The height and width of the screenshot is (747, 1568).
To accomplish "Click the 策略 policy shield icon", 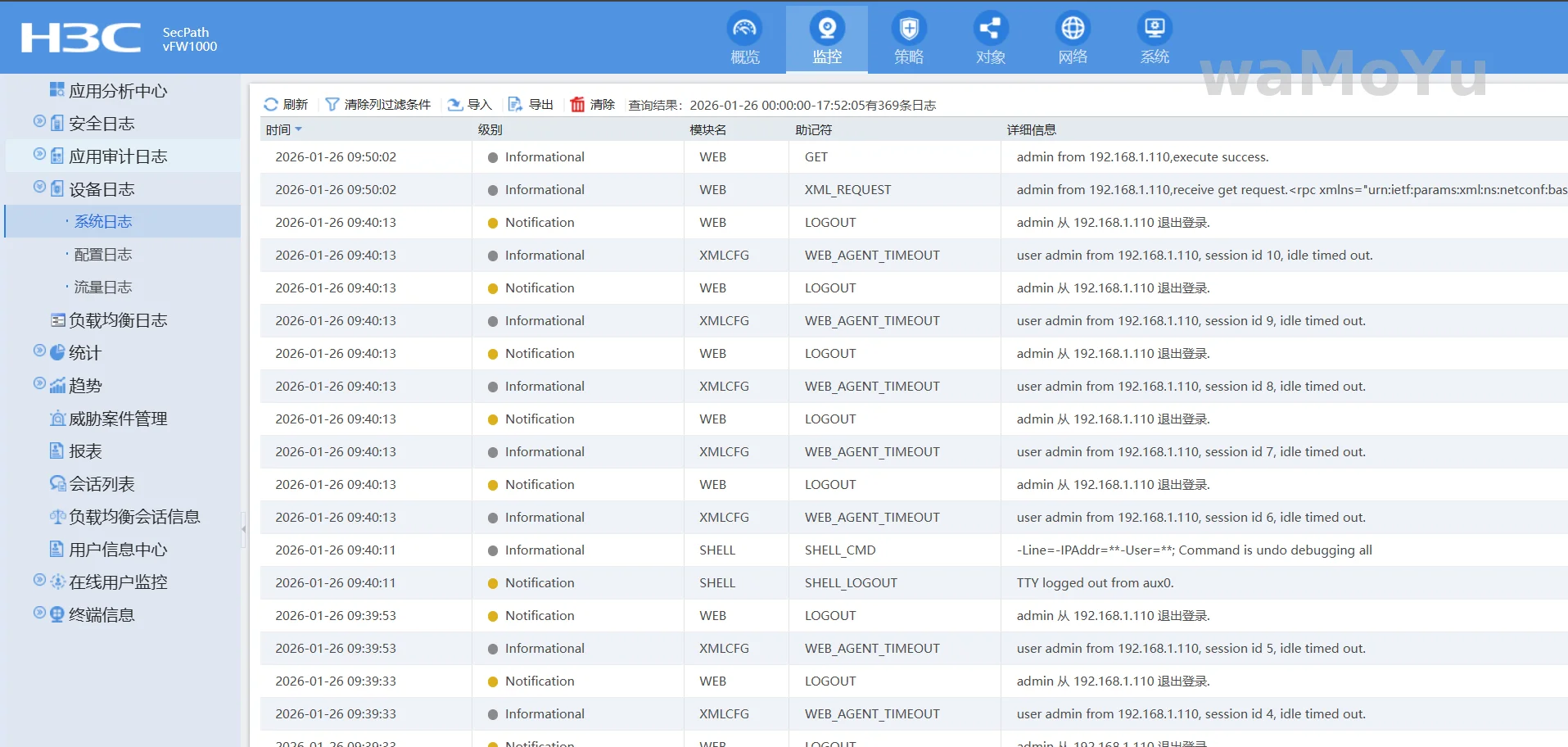I will [x=908, y=29].
